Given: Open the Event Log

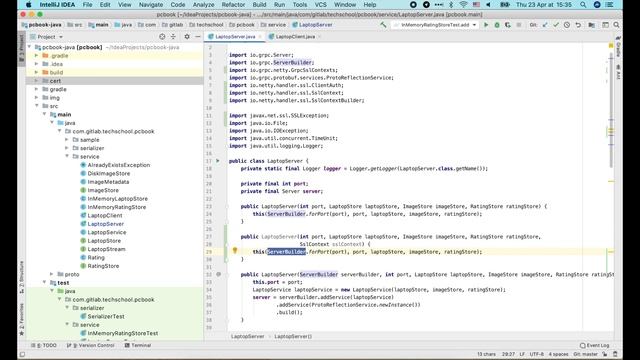Looking at the screenshot, I should (x=595, y=345).
